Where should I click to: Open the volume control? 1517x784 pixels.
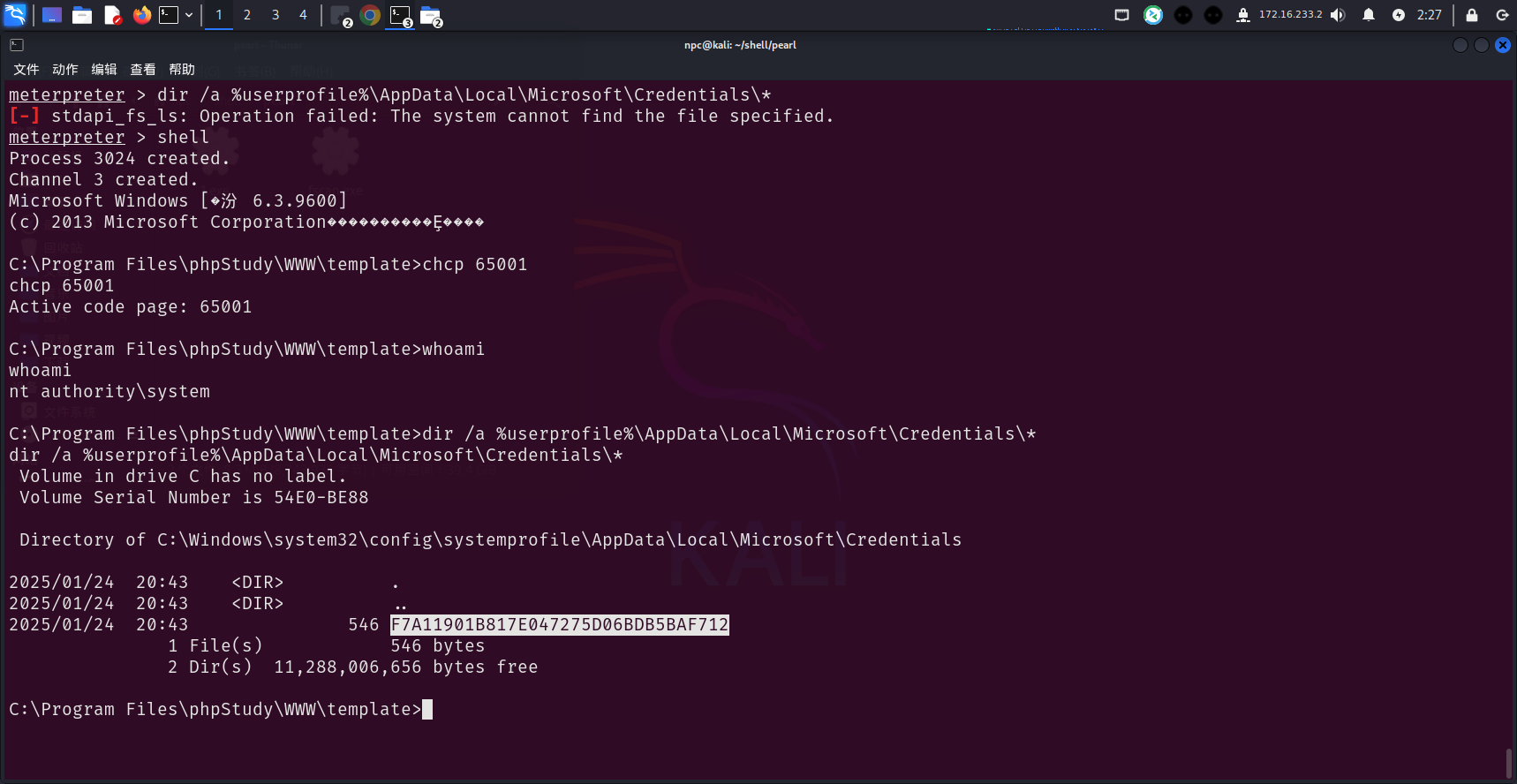click(1338, 15)
